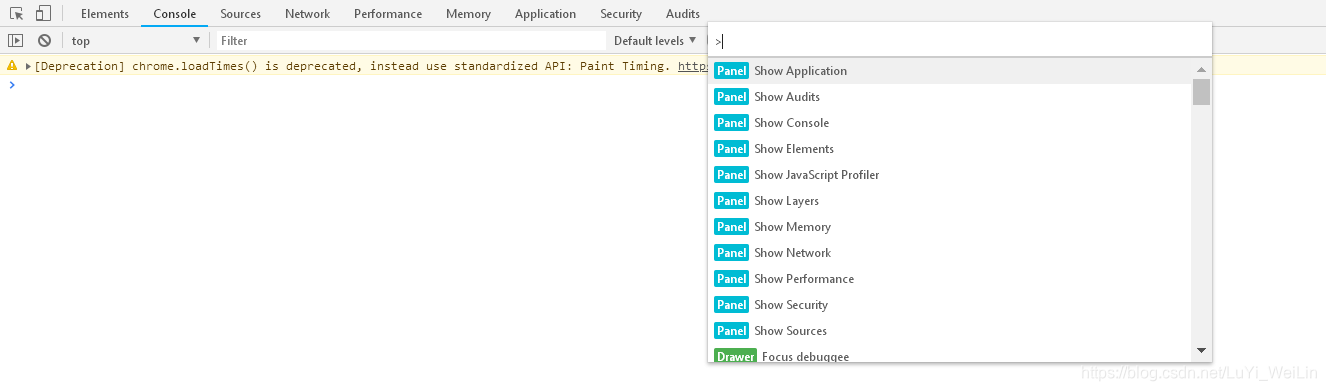Toggle the device toolbar icon
Image resolution: width=1326 pixels, height=391 pixels.
[x=43, y=14]
